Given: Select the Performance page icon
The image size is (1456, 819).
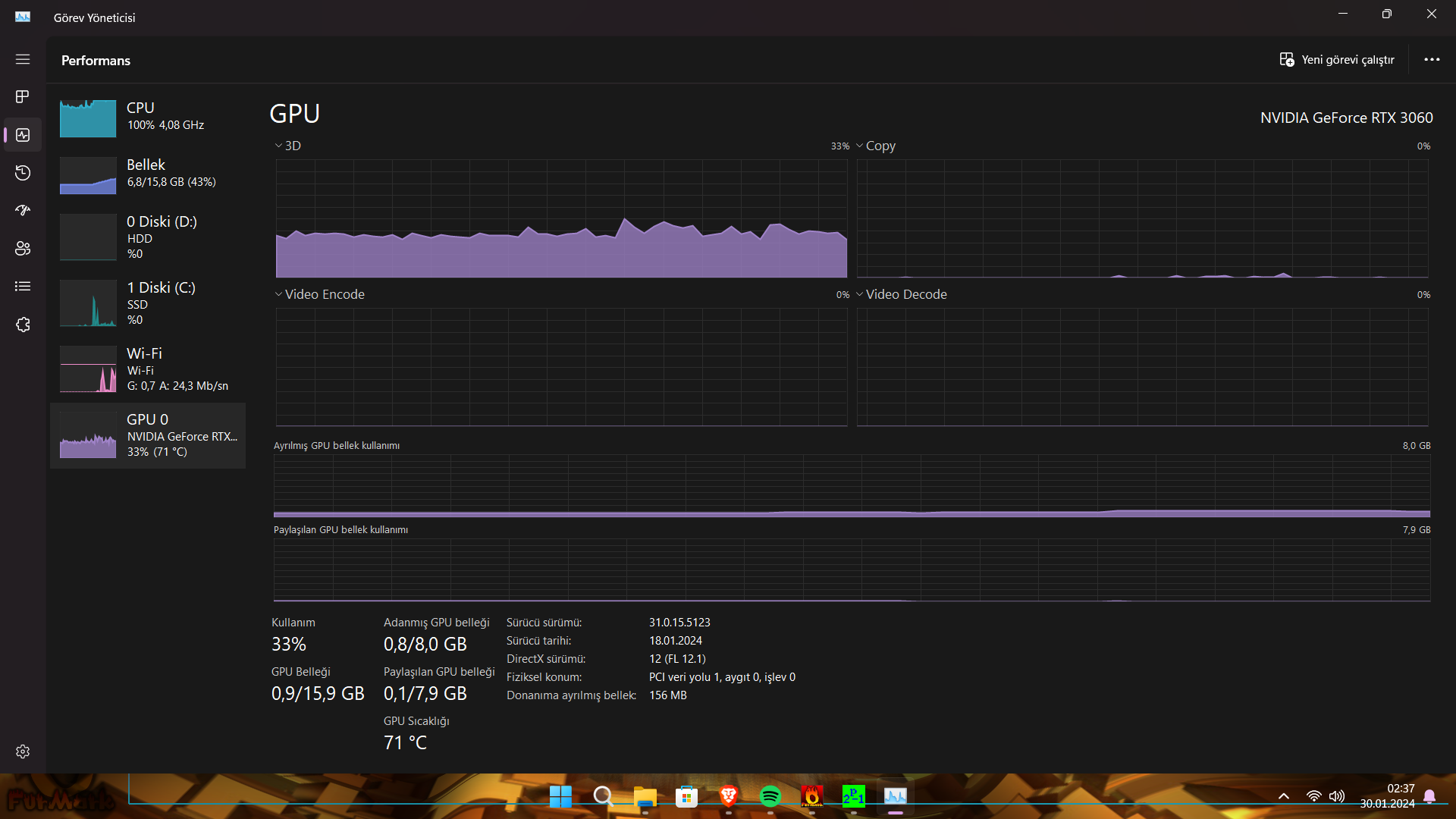Looking at the screenshot, I should [23, 135].
